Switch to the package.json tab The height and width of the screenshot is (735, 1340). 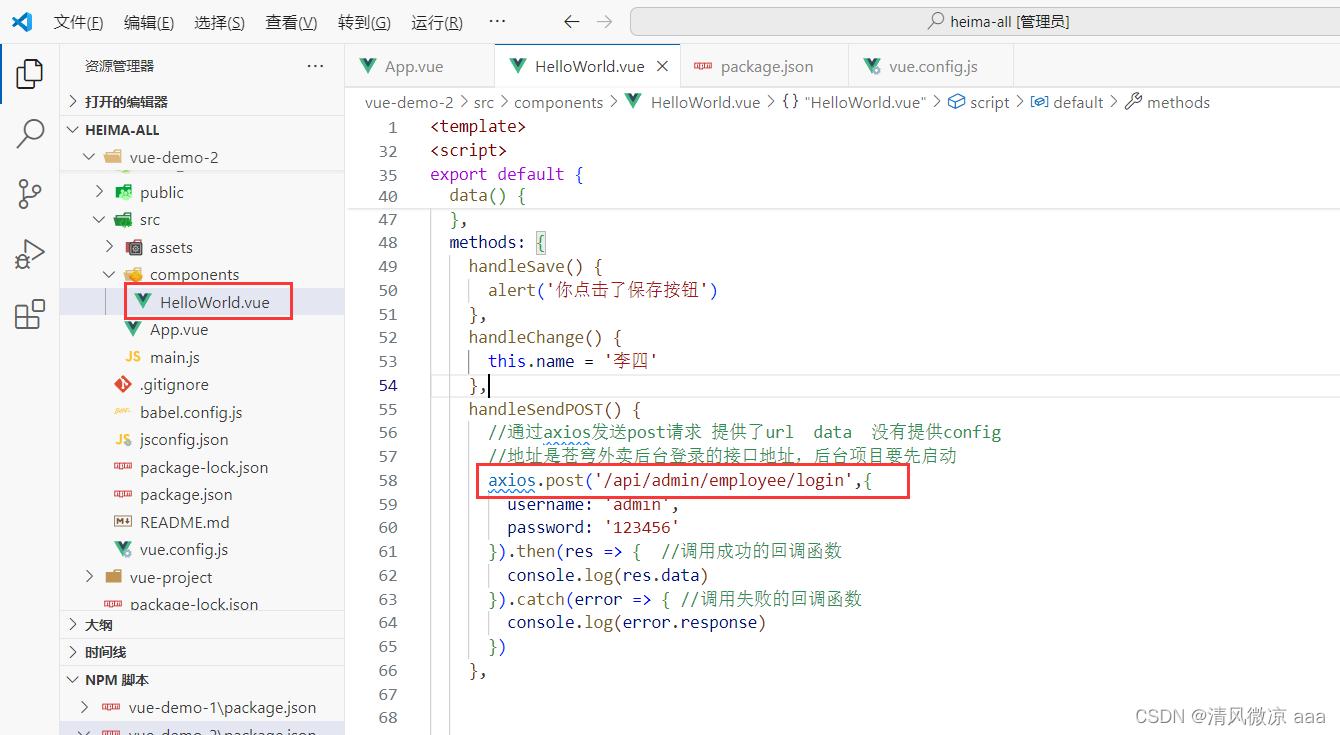[x=764, y=66]
